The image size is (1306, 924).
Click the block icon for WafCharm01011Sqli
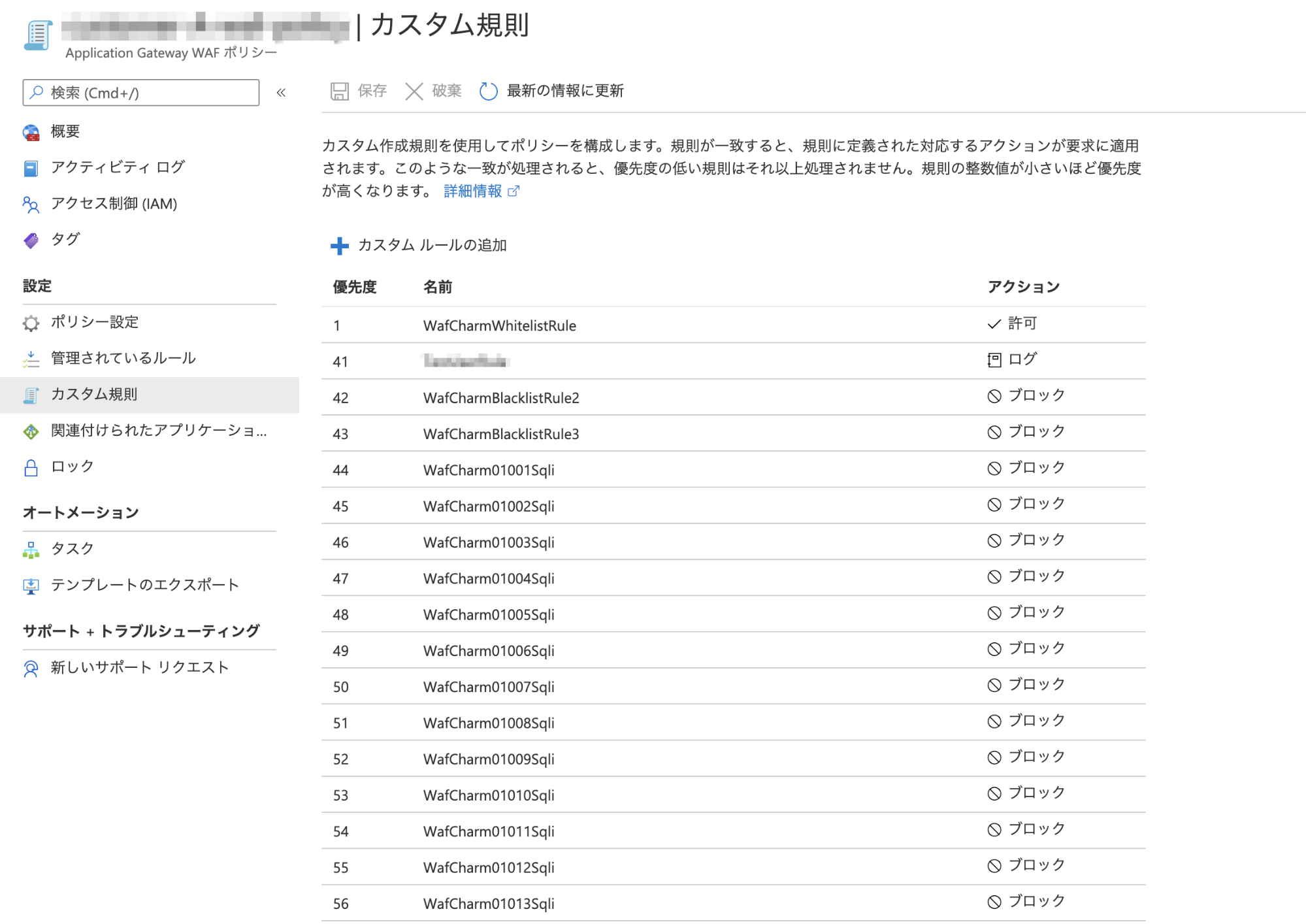pos(994,830)
